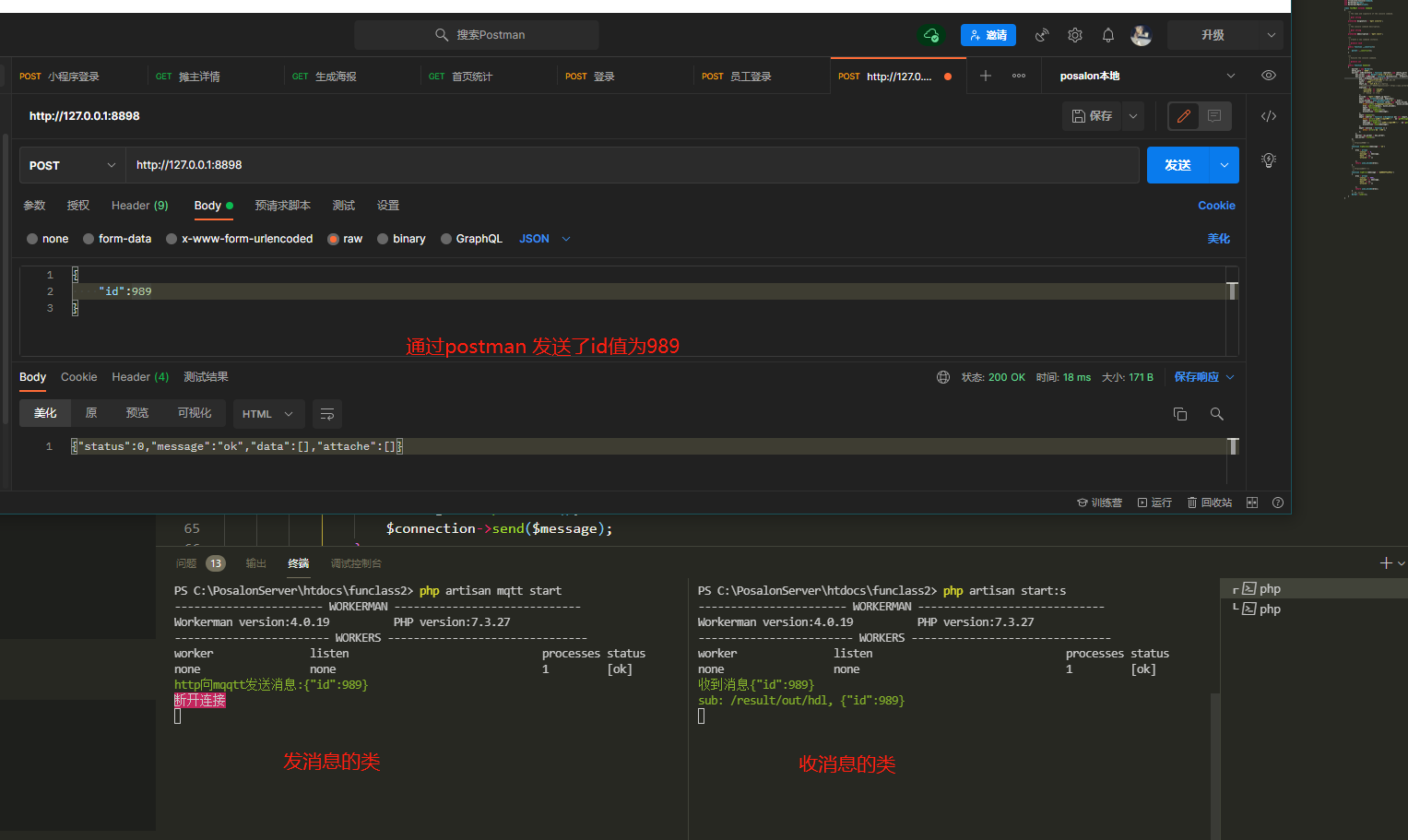The height and width of the screenshot is (840, 1408).
Task: Search the response with magnifier icon
Action: coord(1217,414)
